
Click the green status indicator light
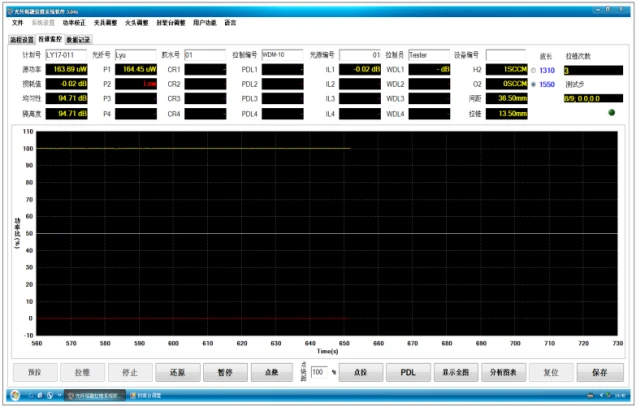click(612, 112)
